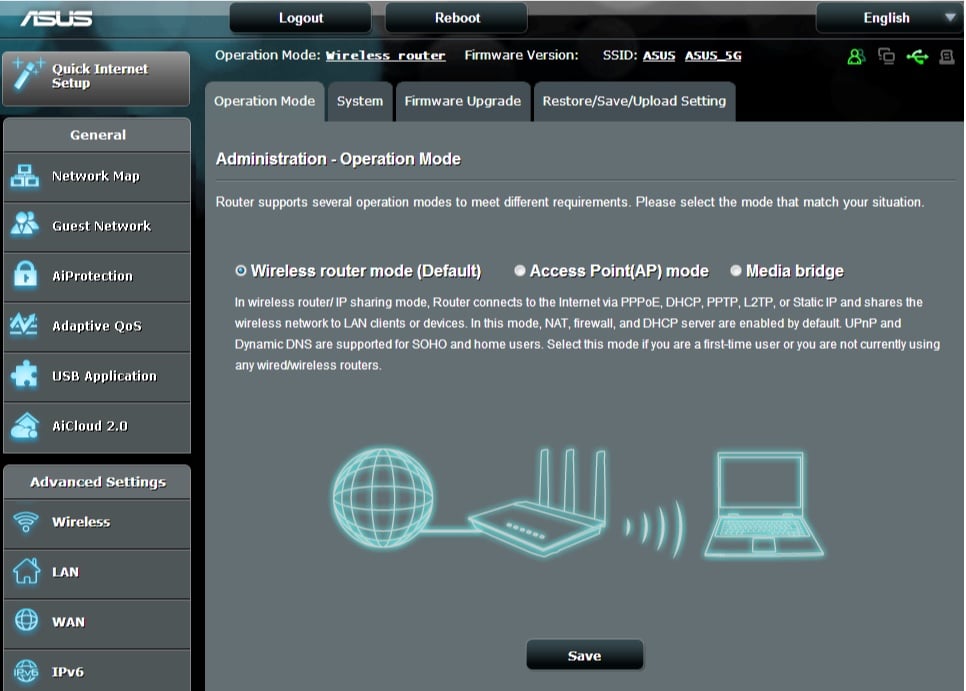Click the ASUS_5G SSID link
This screenshot has height=691, width=966.
[x=713, y=56]
